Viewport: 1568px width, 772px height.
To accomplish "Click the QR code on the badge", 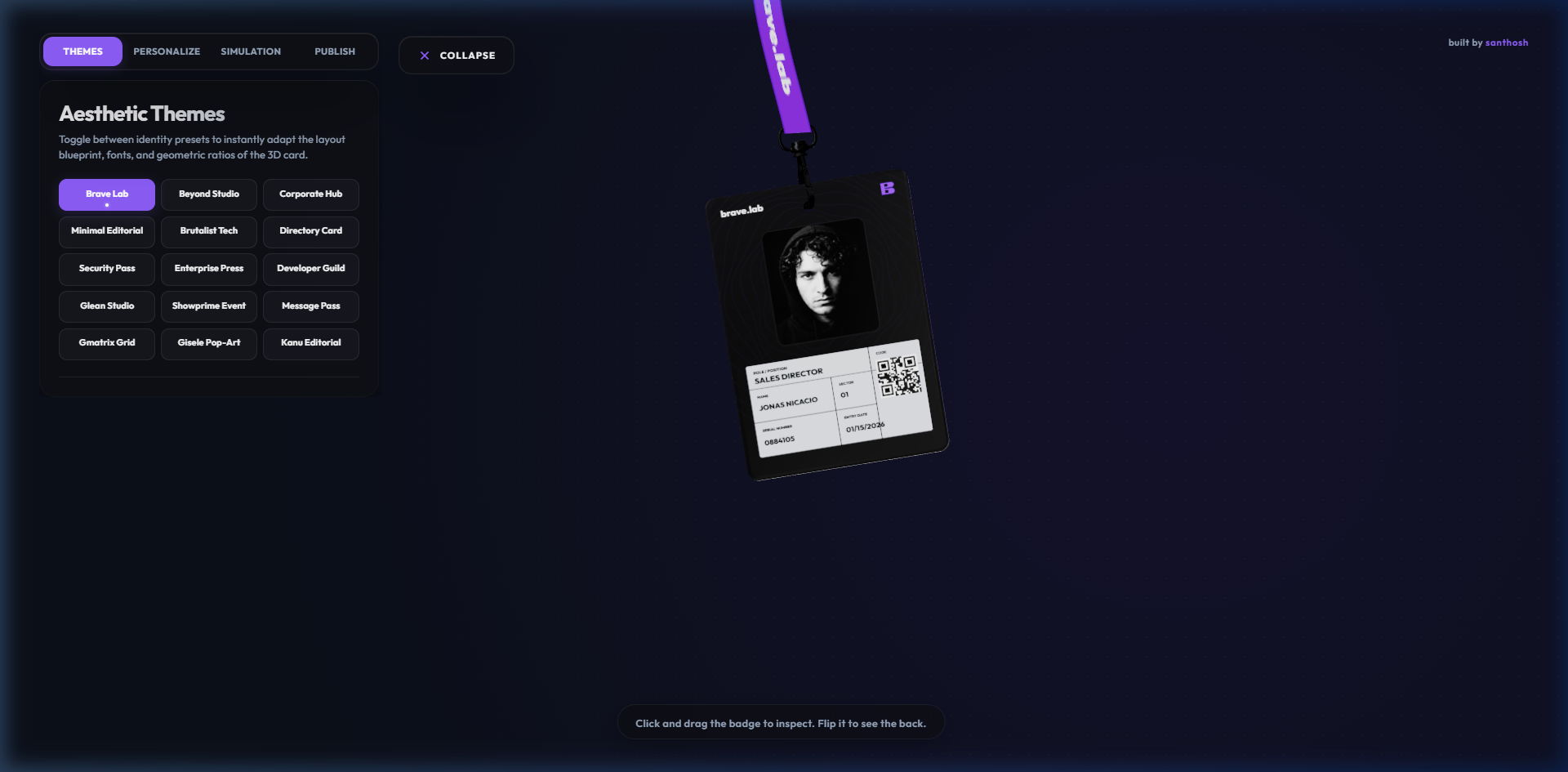I will click(898, 375).
